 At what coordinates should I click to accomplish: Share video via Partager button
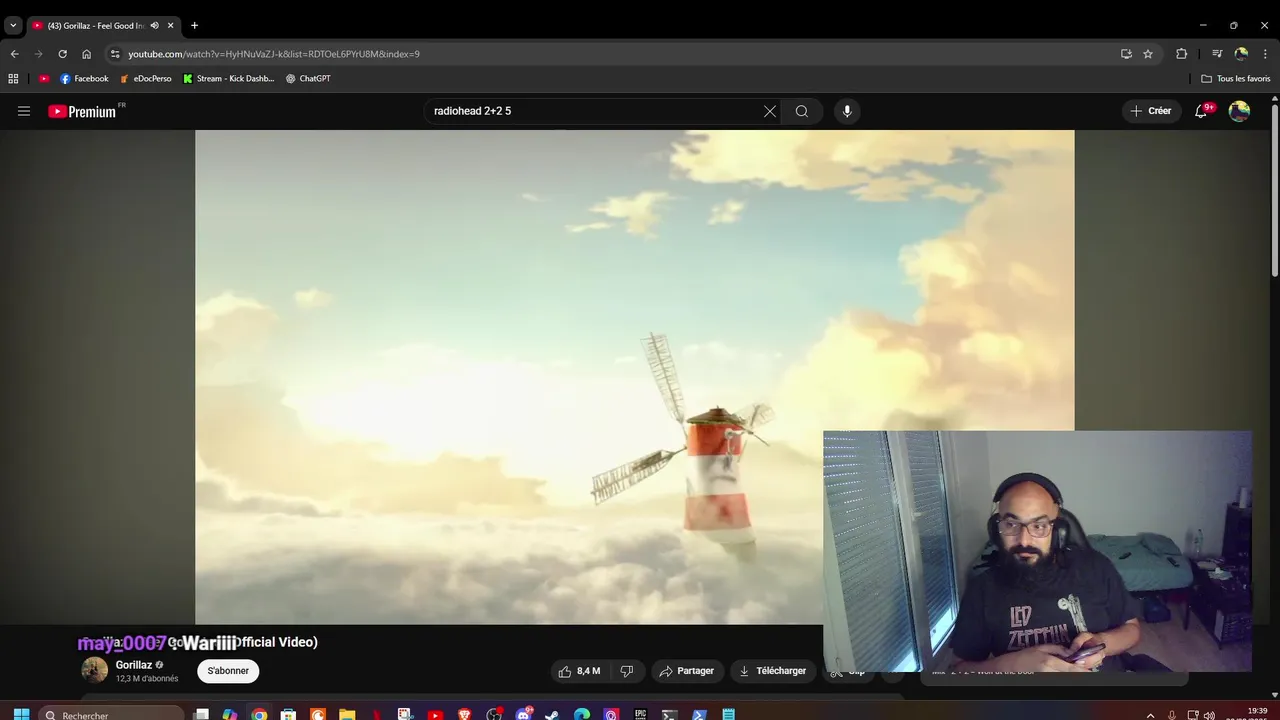(687, 671)
